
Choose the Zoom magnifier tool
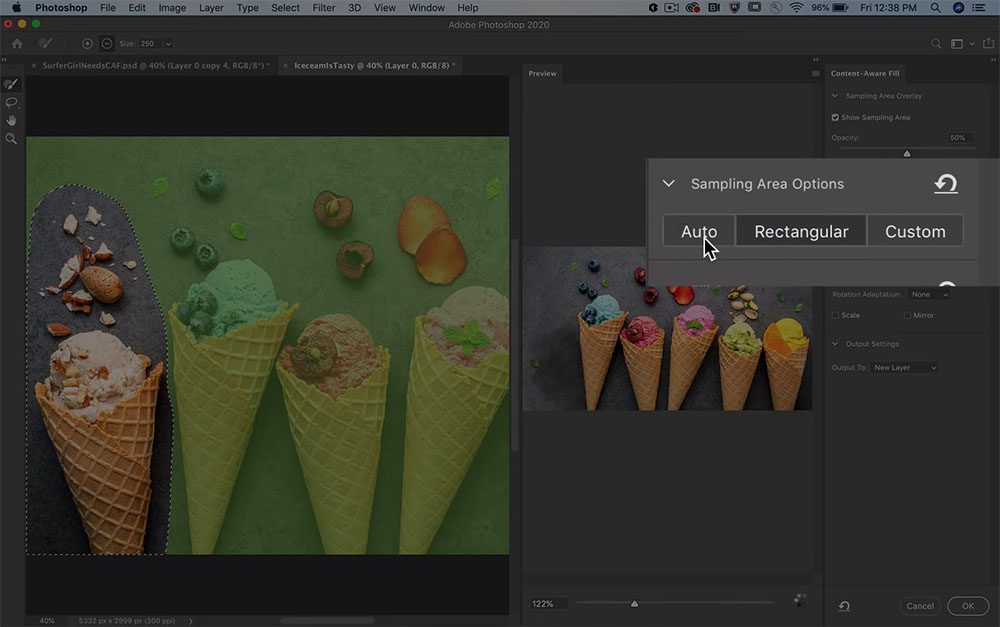tap(12, 139)
